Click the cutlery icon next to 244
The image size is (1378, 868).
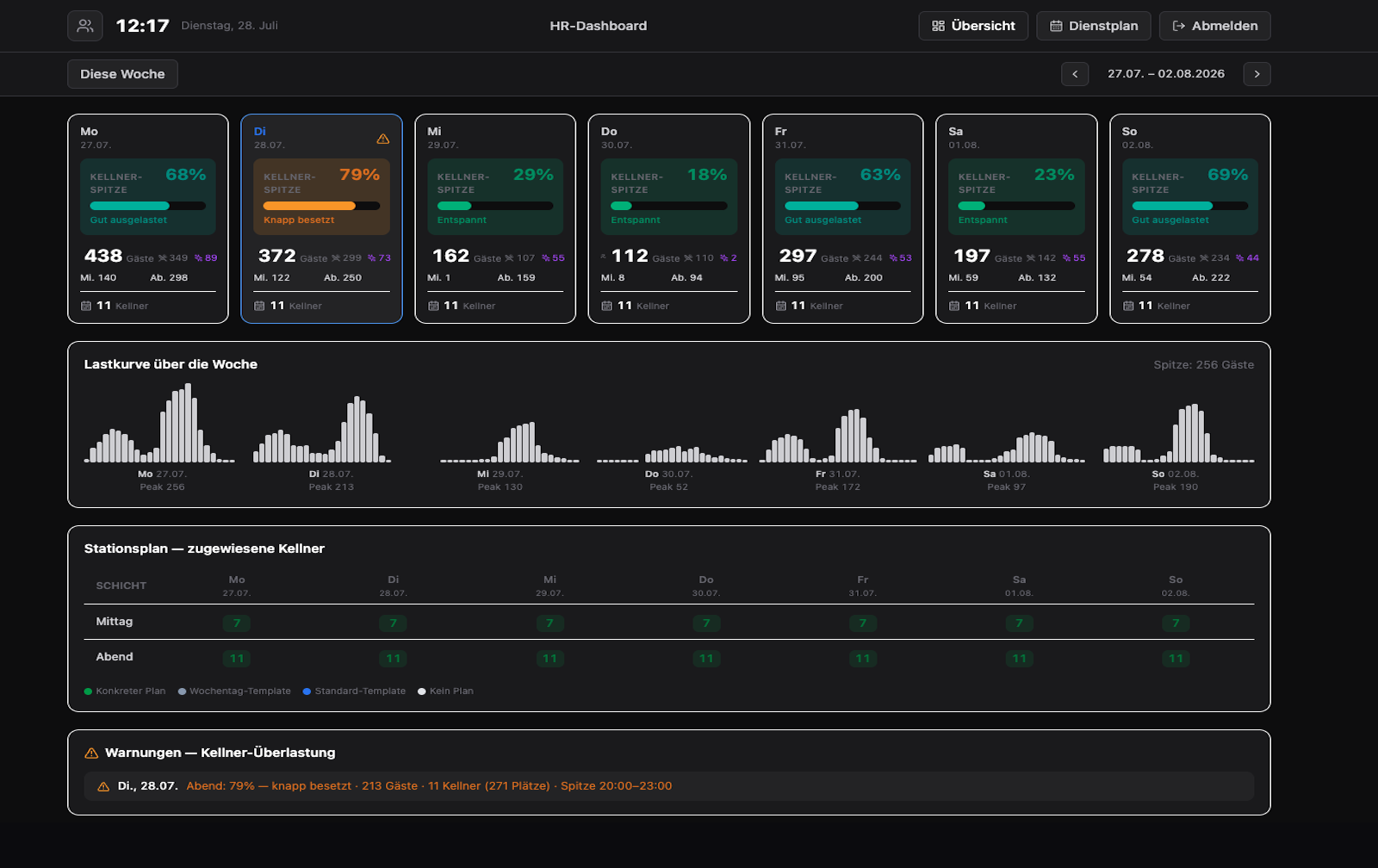click(x=857, y=258)
